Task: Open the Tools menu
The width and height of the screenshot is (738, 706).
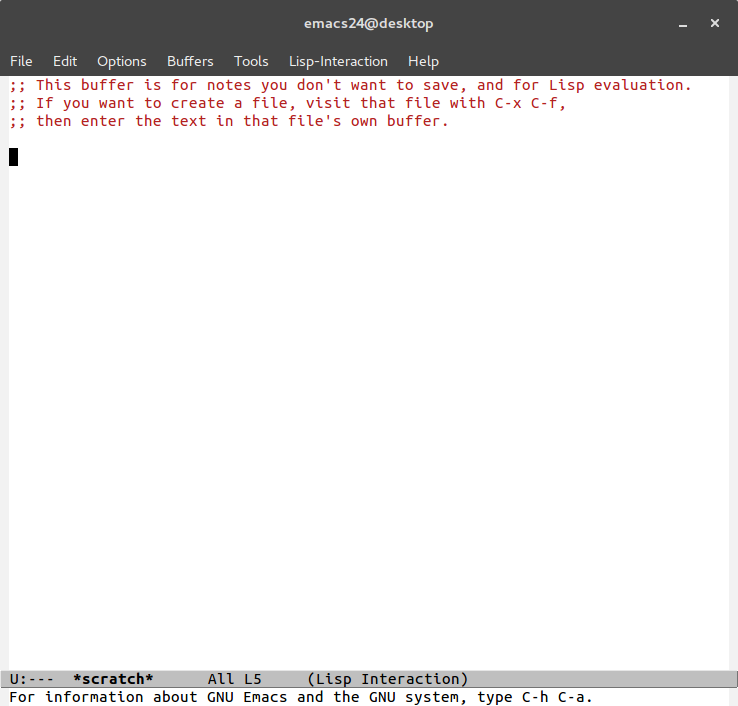Action: pyautogui.click(x=251, y=61)
